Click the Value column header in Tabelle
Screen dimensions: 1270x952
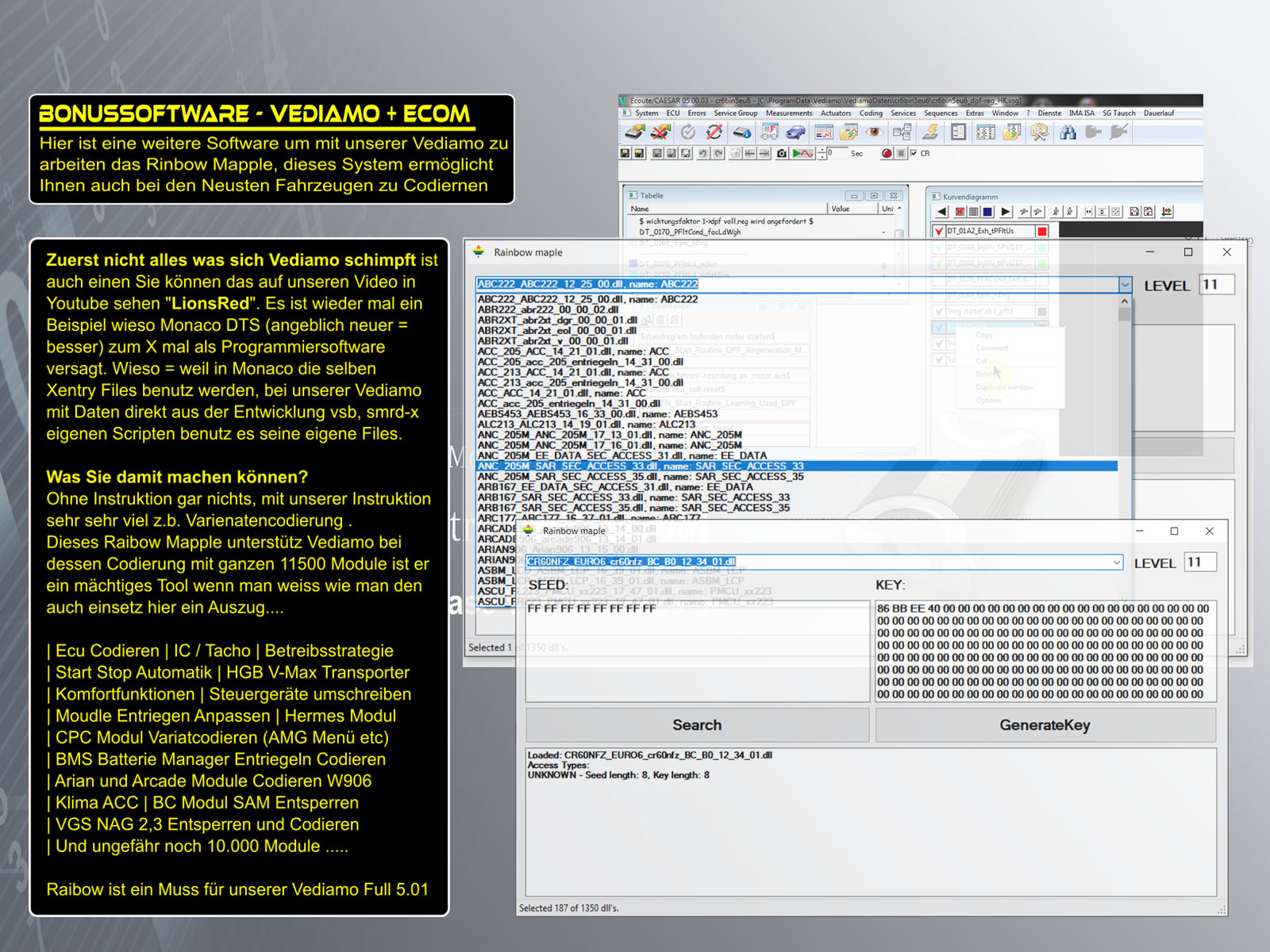[x=852, y=209]
